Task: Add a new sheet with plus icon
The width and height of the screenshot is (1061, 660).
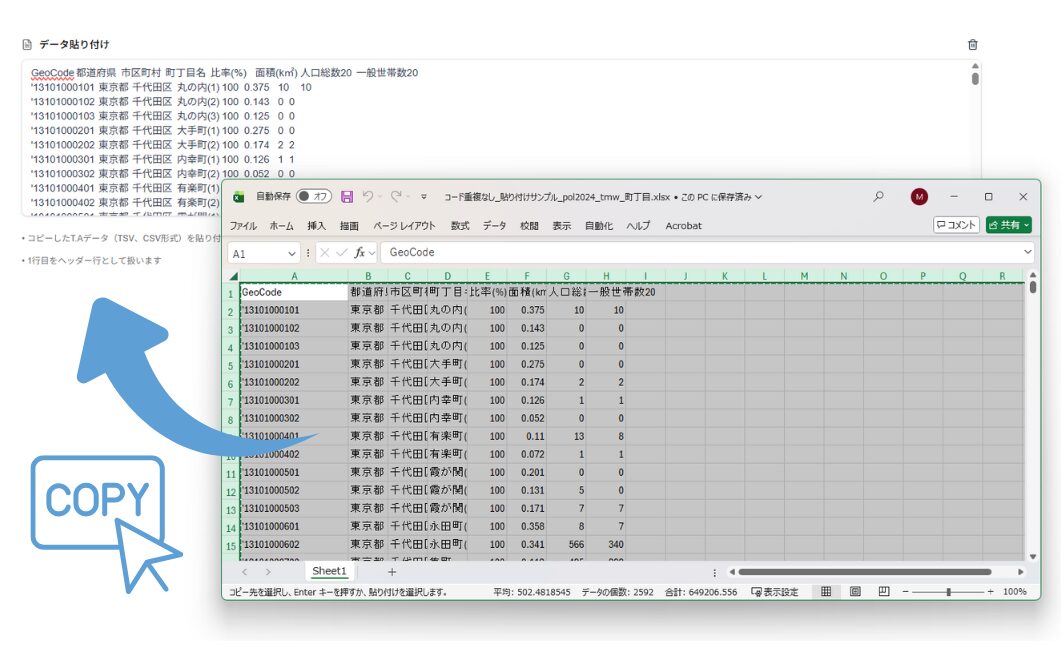Action: pos(392,572)
